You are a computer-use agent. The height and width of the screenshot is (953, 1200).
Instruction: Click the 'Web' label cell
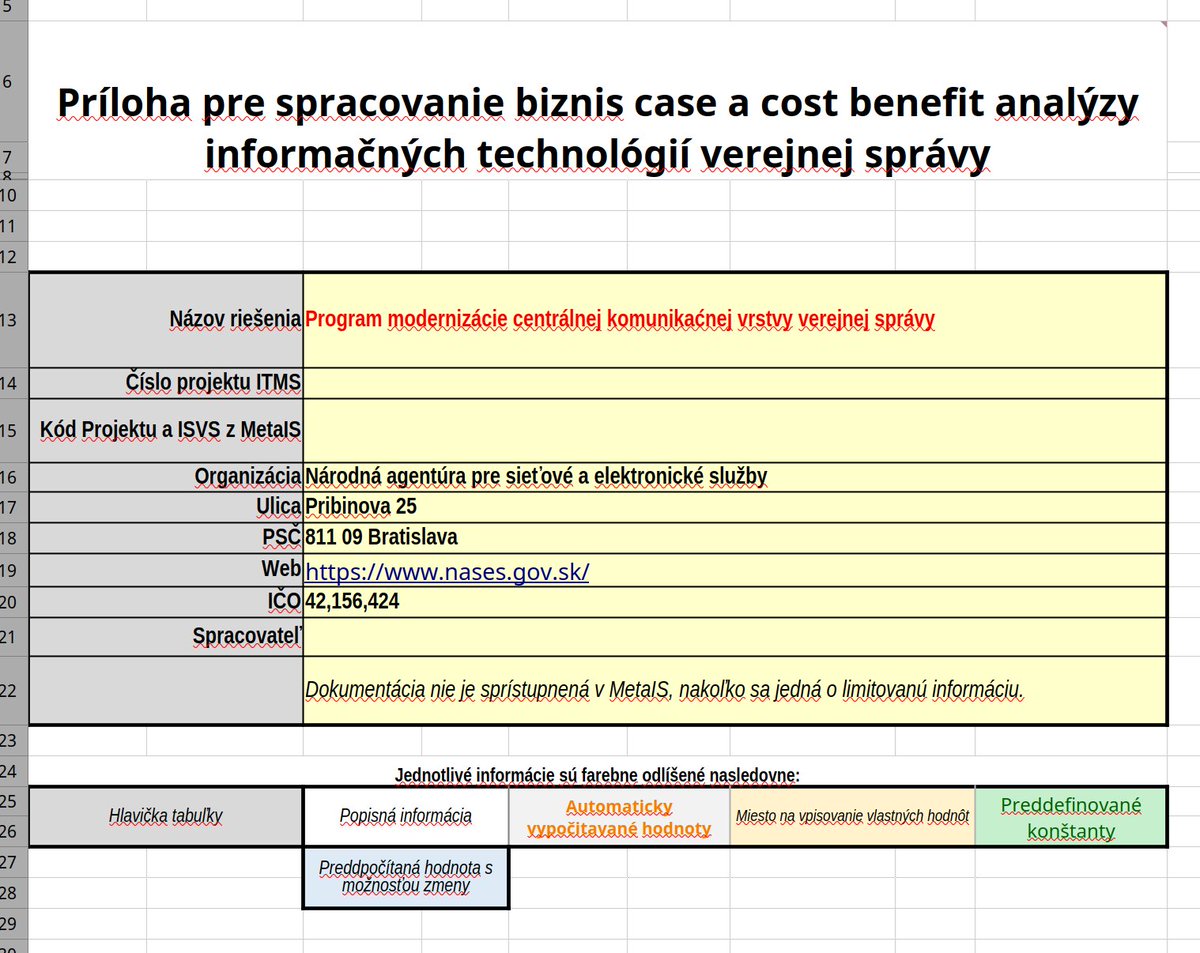coord(166,570)
